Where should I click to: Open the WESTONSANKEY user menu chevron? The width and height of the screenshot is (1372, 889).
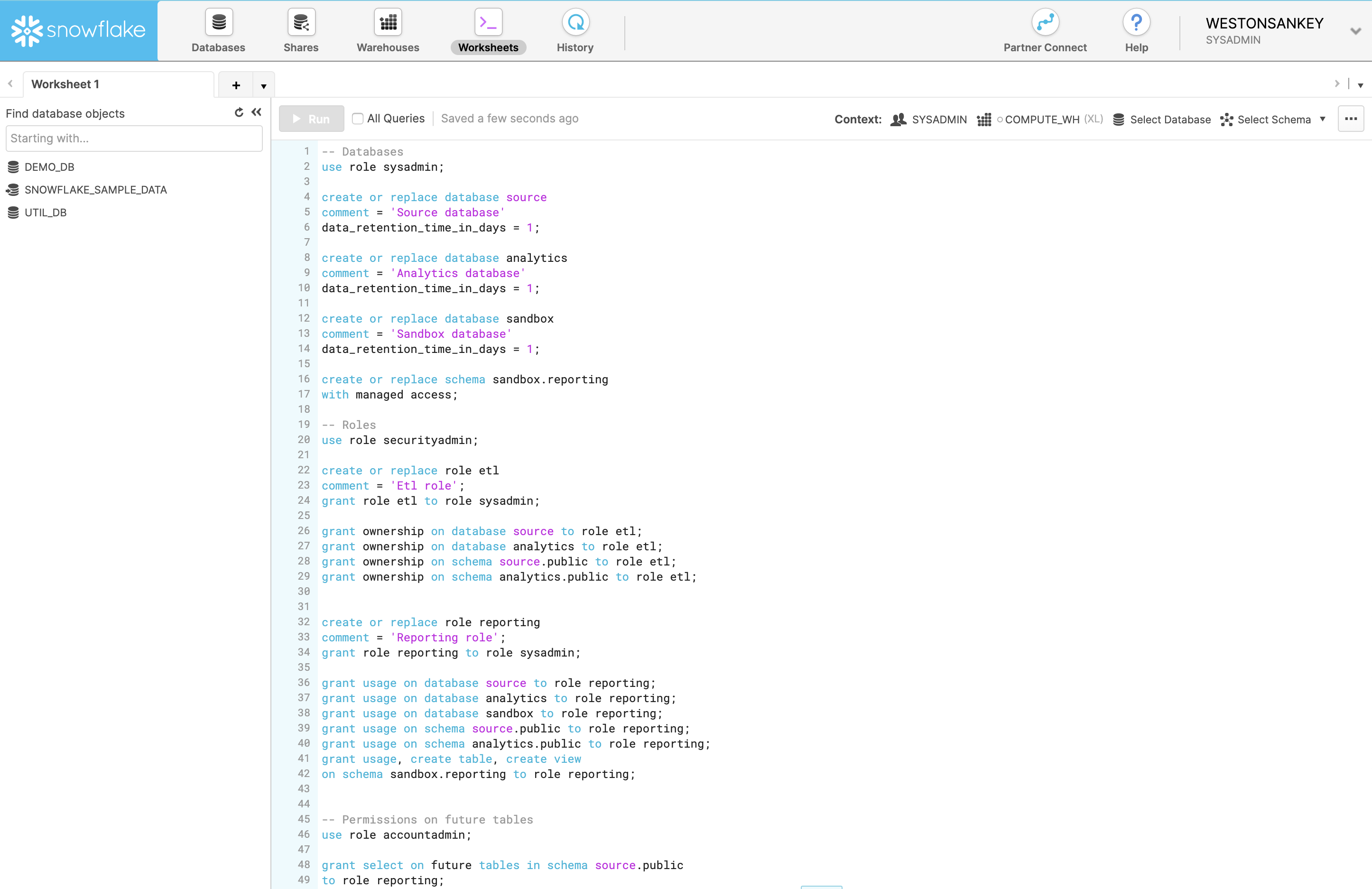click(x=1355, y=30)
